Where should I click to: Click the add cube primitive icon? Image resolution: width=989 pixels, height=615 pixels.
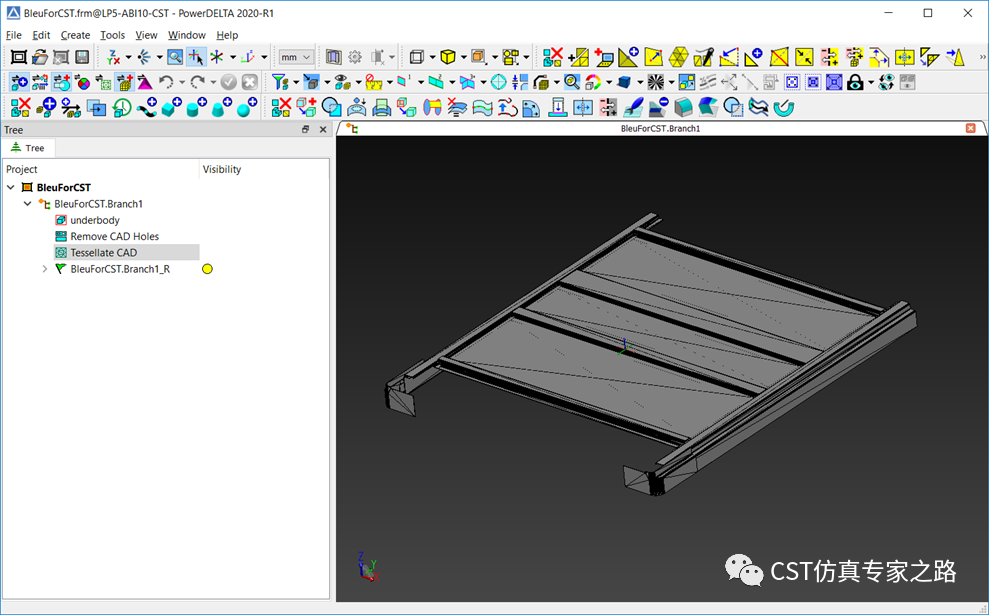pyautogui.click(x=172, y=107)
